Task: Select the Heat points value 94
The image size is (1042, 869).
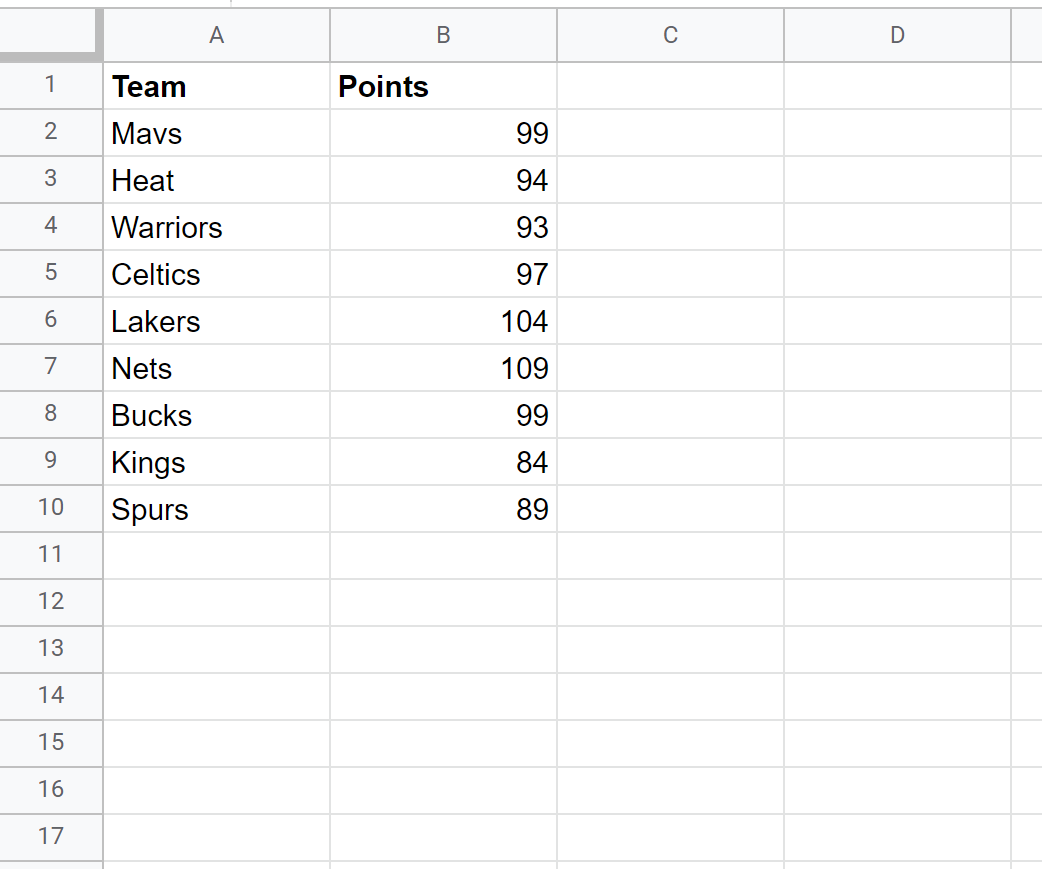Action: tap(443, 180)
